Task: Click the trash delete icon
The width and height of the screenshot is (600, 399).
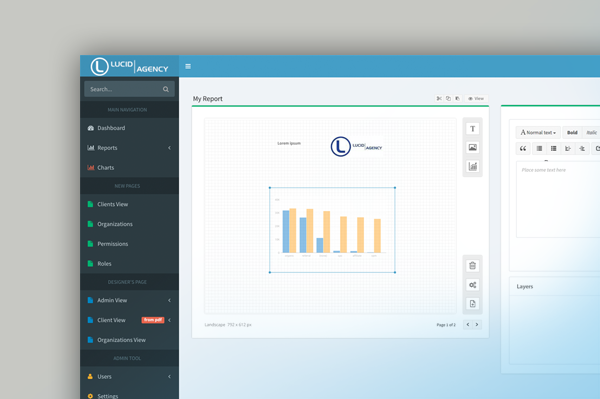Action: 473,265
